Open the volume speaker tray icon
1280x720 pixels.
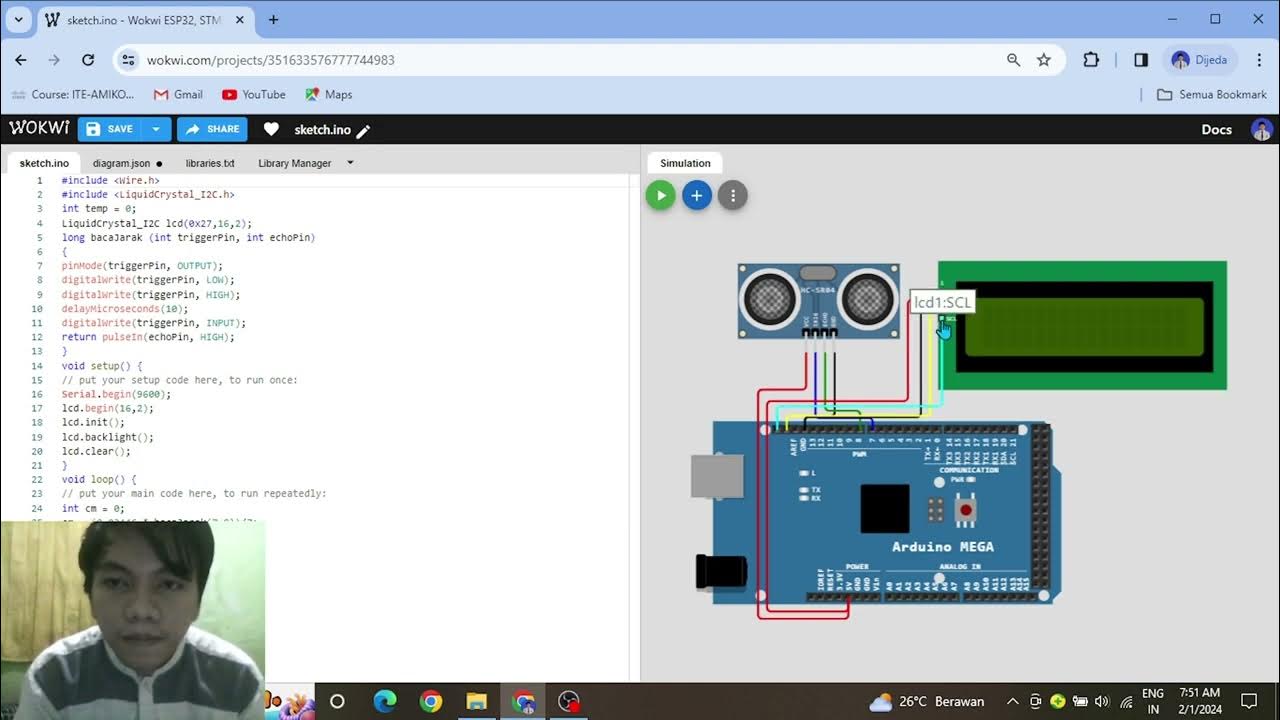pos(1102,701)
